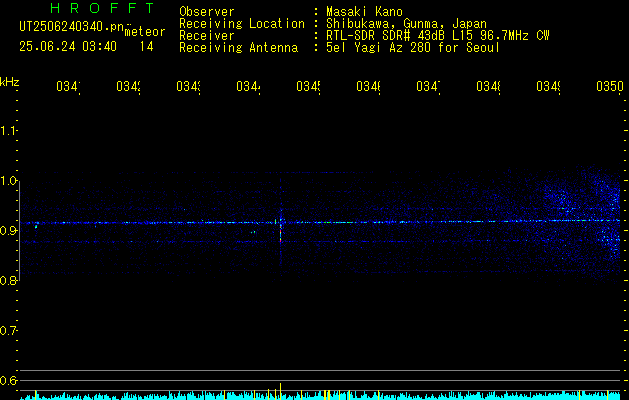The width and height of the screenshot is (629, 400).
Task: Click the Observer label
Action: (207, 12)
